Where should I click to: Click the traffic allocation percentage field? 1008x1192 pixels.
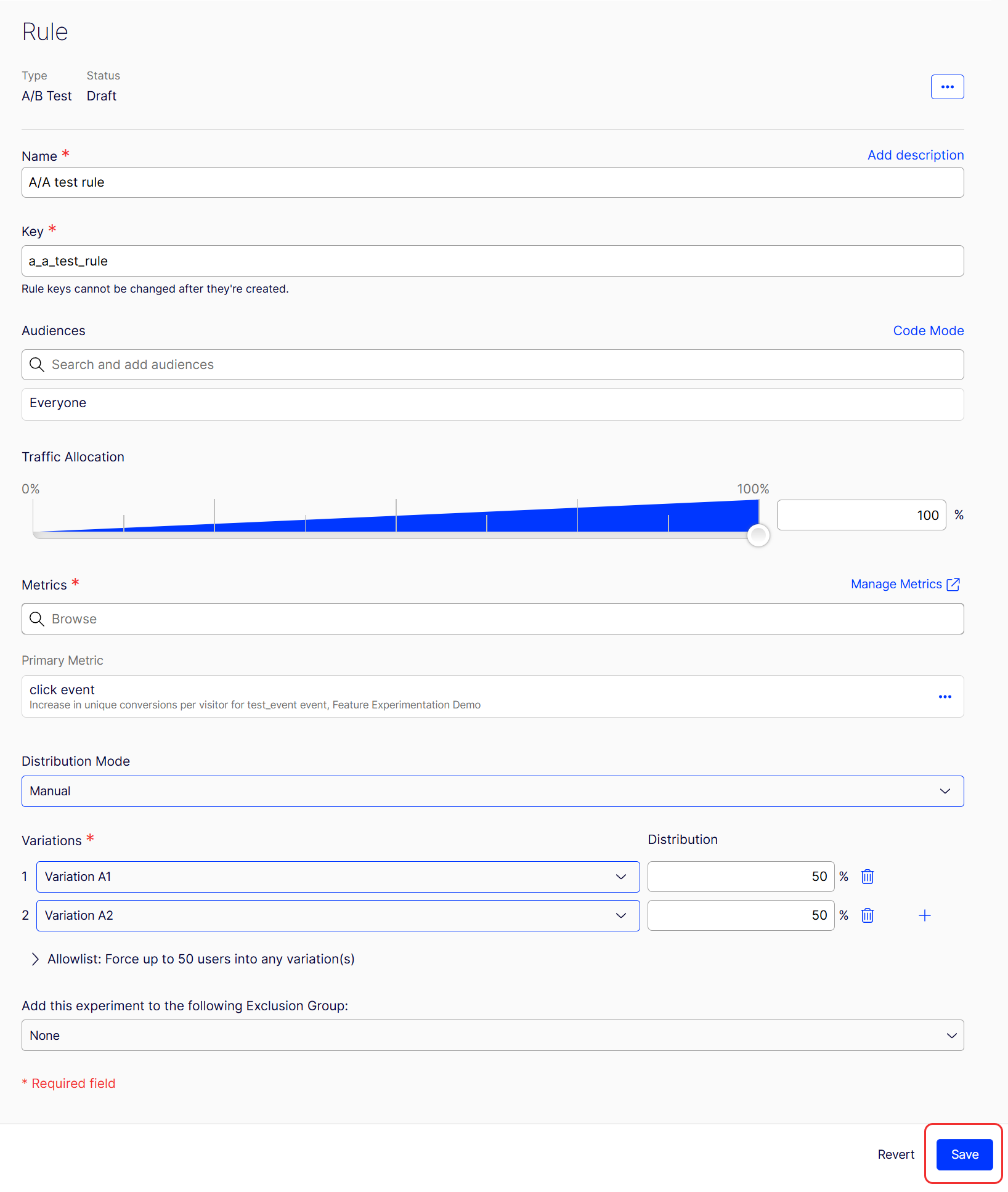861,515
